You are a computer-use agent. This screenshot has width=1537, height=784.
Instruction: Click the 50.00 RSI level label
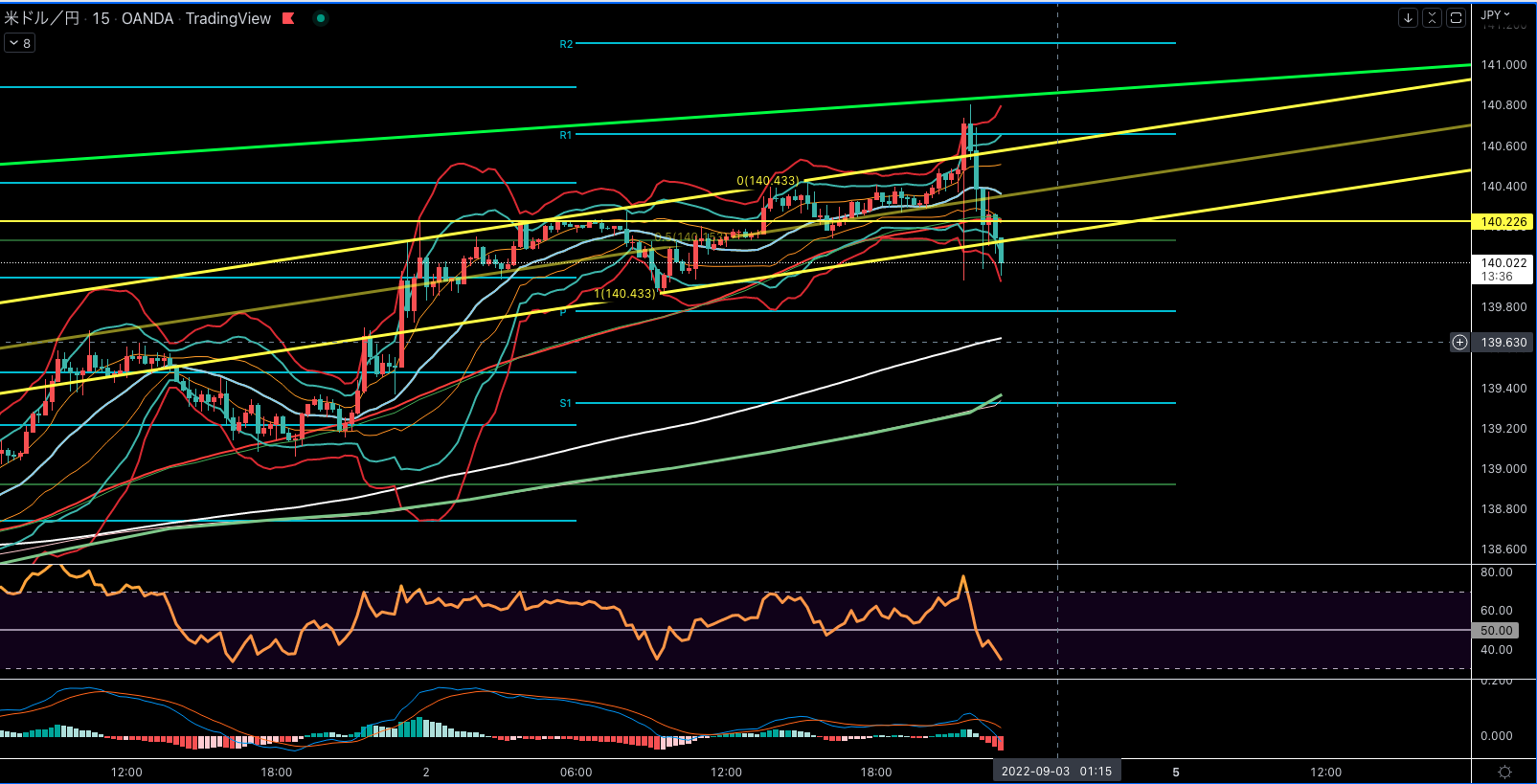(x=1497, y=630)
